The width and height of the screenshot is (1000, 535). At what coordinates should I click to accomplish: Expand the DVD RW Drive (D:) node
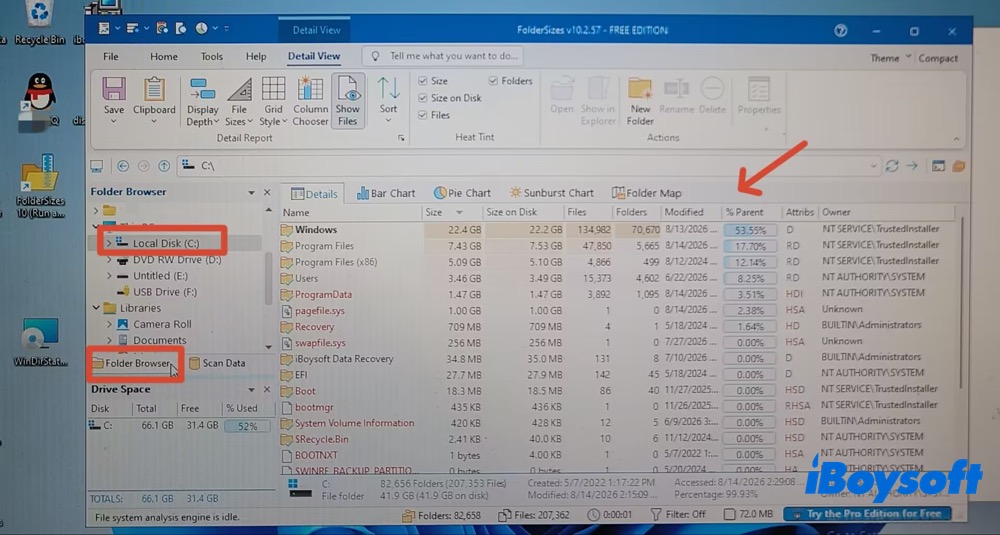click(x=109, y=260)
